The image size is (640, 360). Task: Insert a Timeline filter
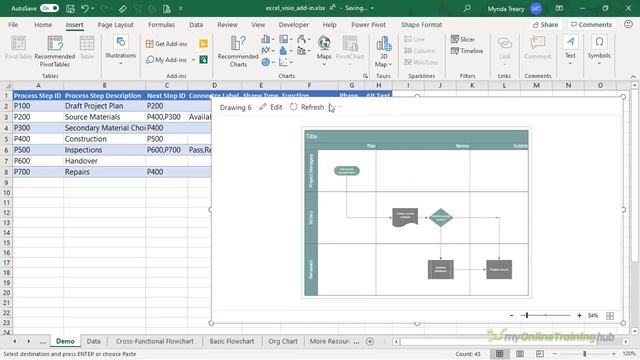click(467, 51)
